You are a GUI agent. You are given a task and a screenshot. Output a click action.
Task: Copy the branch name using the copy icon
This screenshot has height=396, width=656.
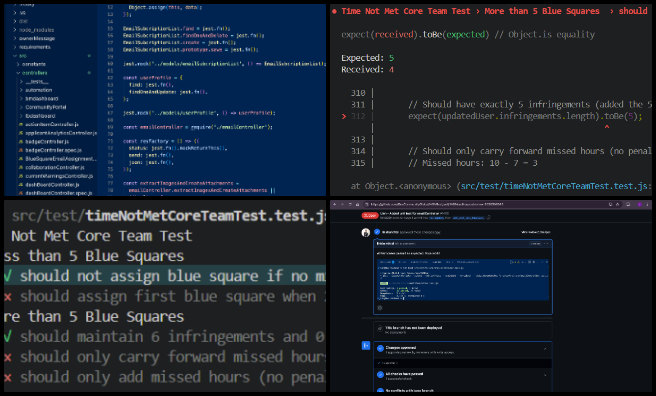[489, 217]
